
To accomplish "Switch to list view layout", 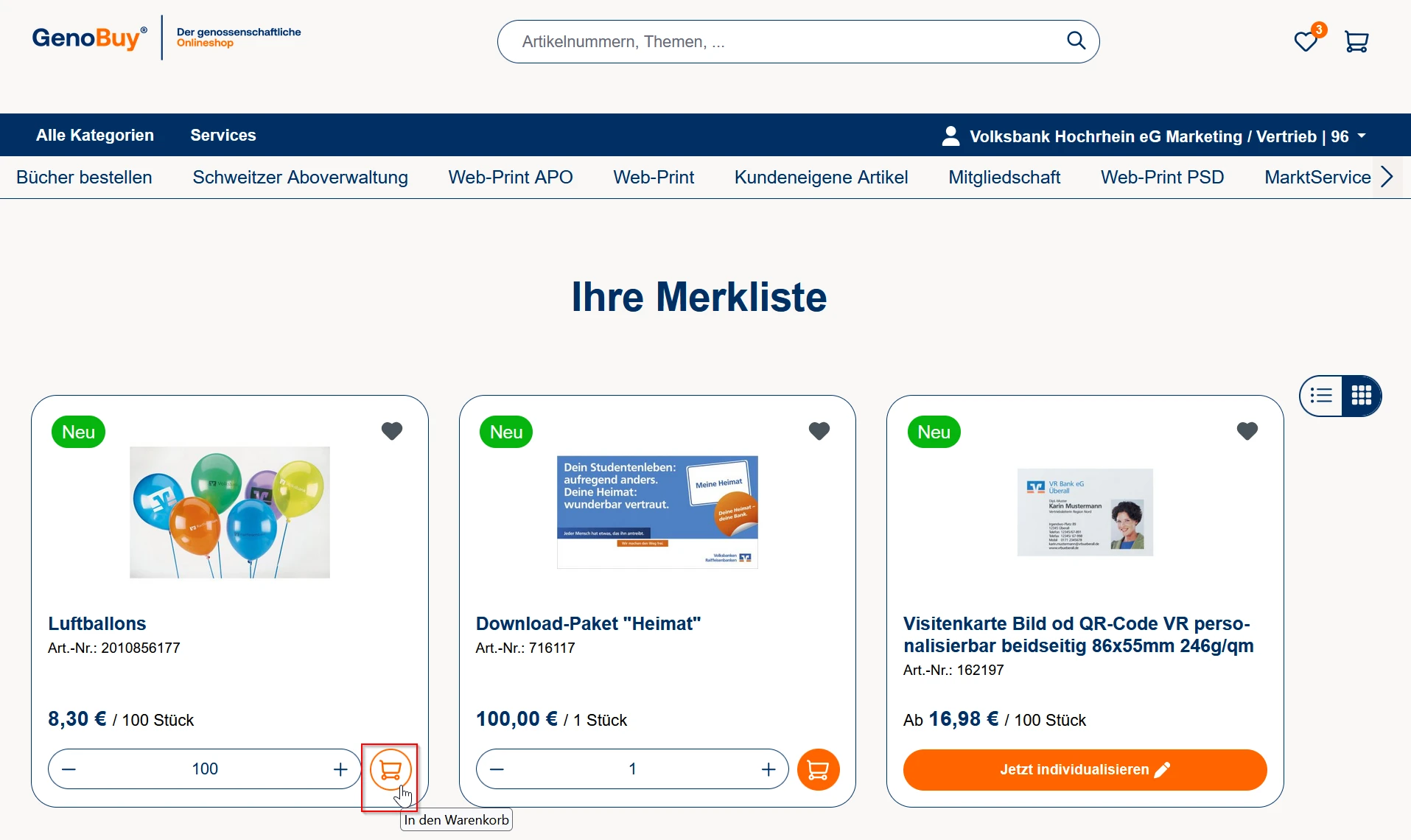I will [x=1321, y=396].
